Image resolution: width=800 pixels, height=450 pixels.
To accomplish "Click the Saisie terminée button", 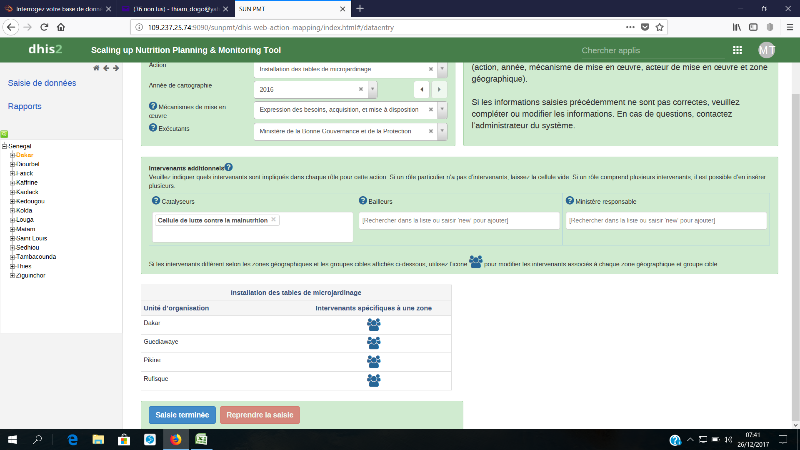I will pos(181,414).
